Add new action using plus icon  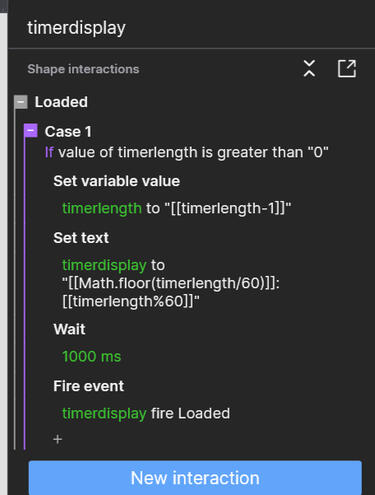click(58, 439)
